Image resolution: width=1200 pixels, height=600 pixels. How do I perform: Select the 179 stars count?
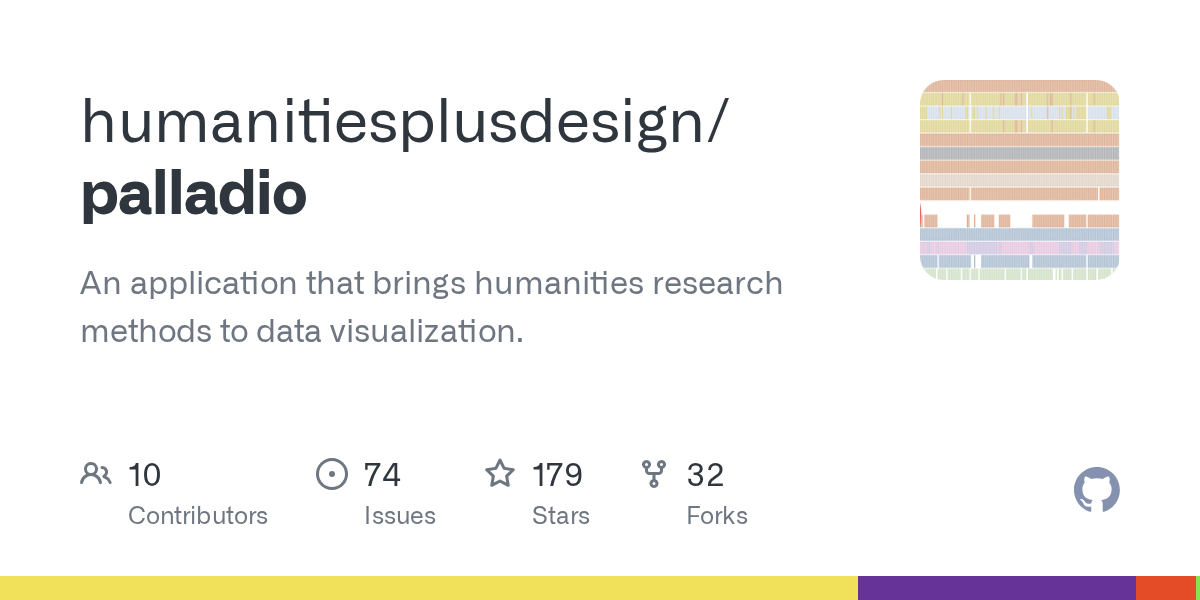coord(557,475)
